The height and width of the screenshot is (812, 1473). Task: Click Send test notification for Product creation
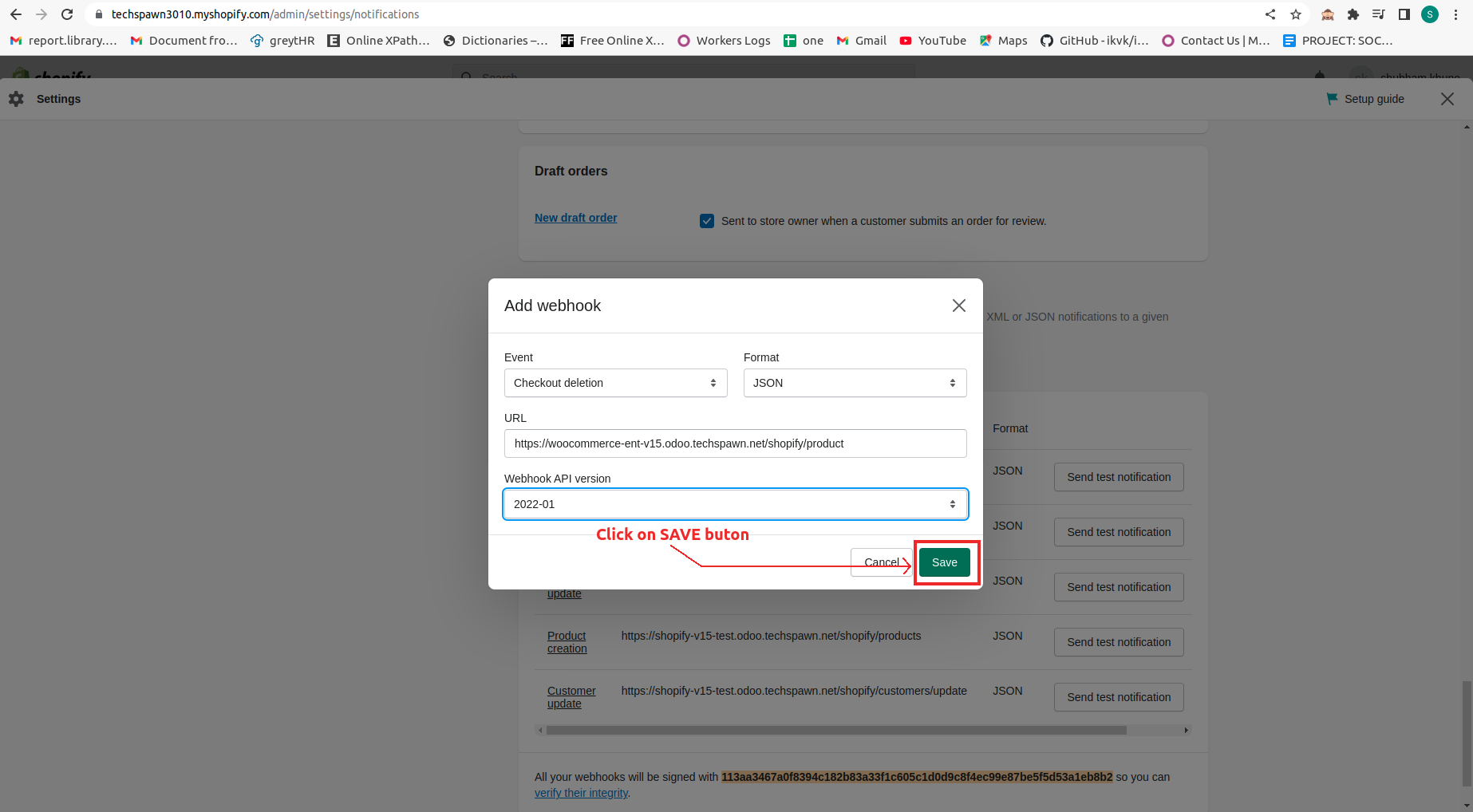click(1118, 641)
